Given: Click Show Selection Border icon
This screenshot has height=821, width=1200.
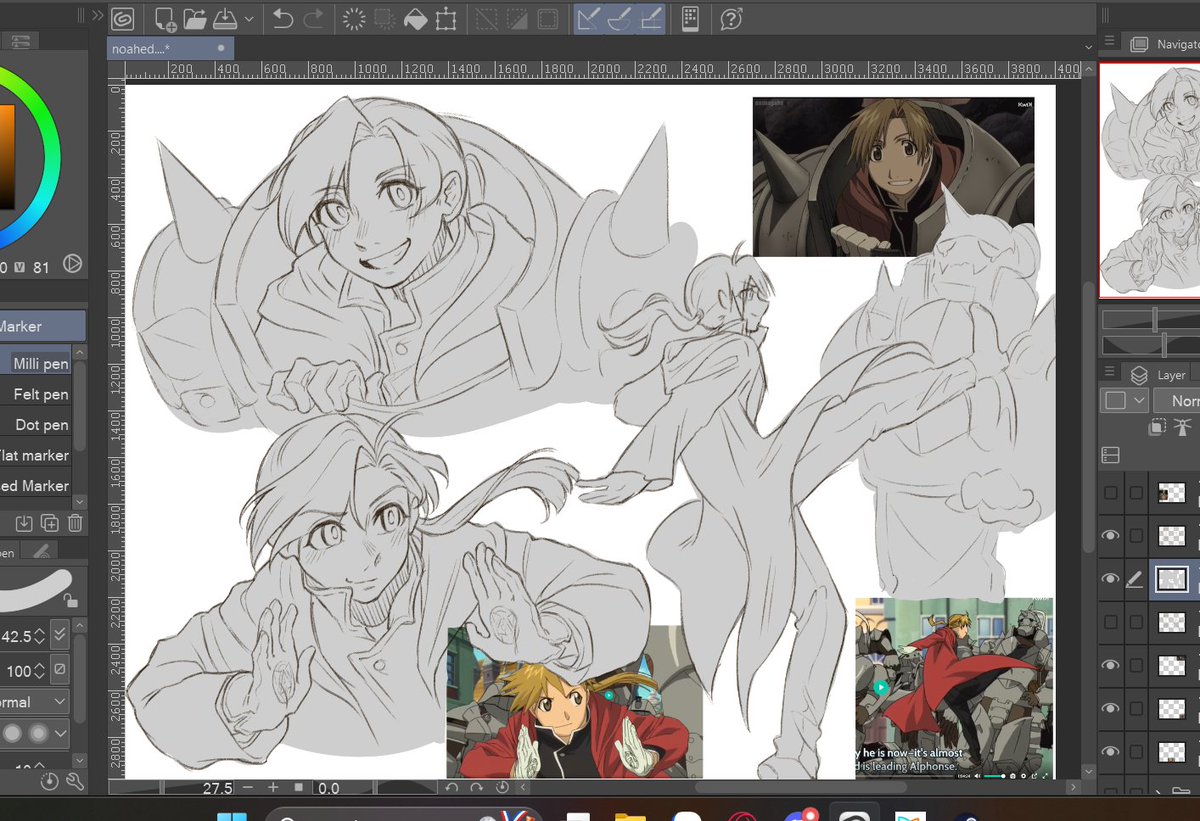Looking at the screenshot, I should tap(548, 19).
